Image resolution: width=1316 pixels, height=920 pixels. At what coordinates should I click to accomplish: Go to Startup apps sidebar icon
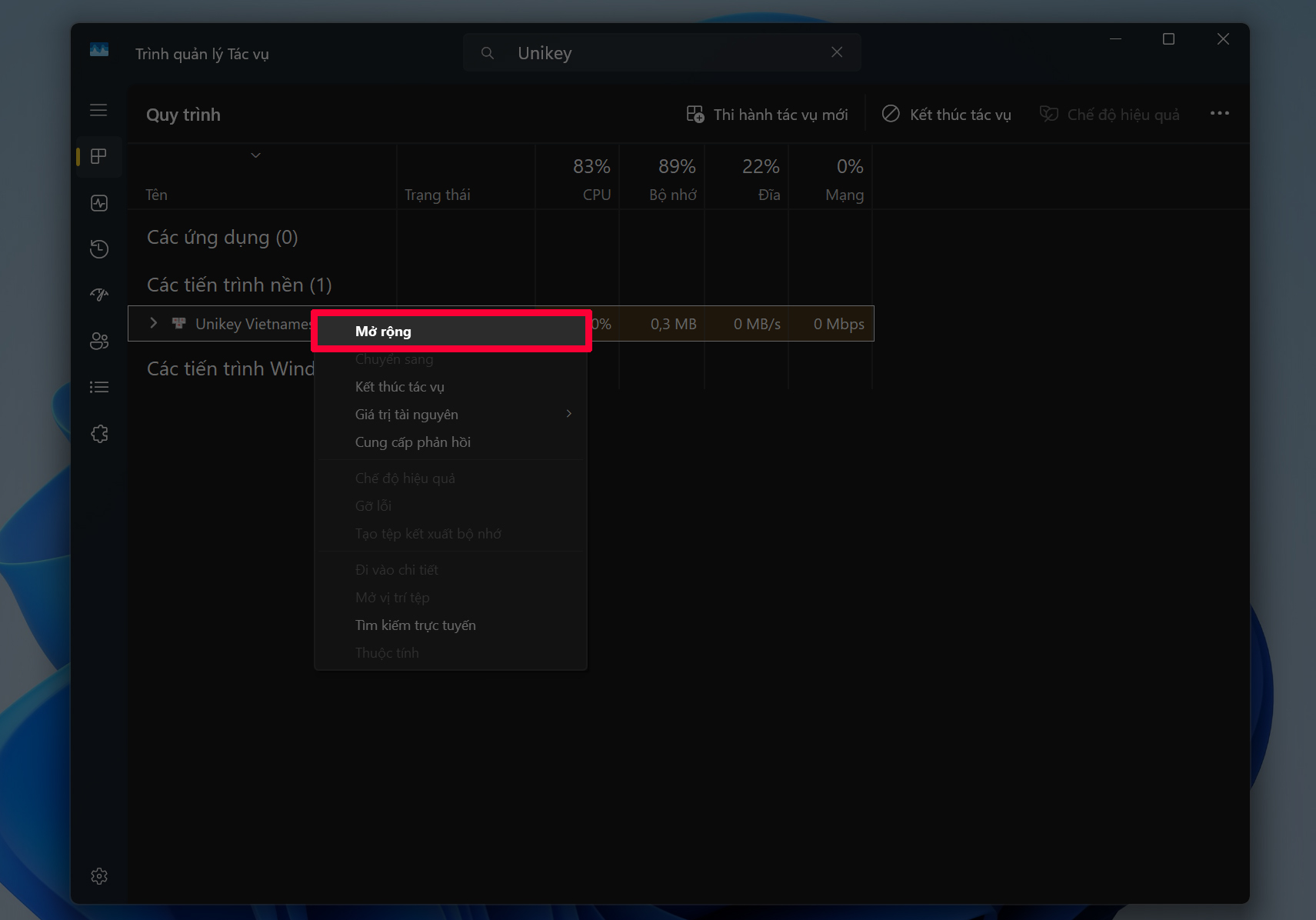98,295
